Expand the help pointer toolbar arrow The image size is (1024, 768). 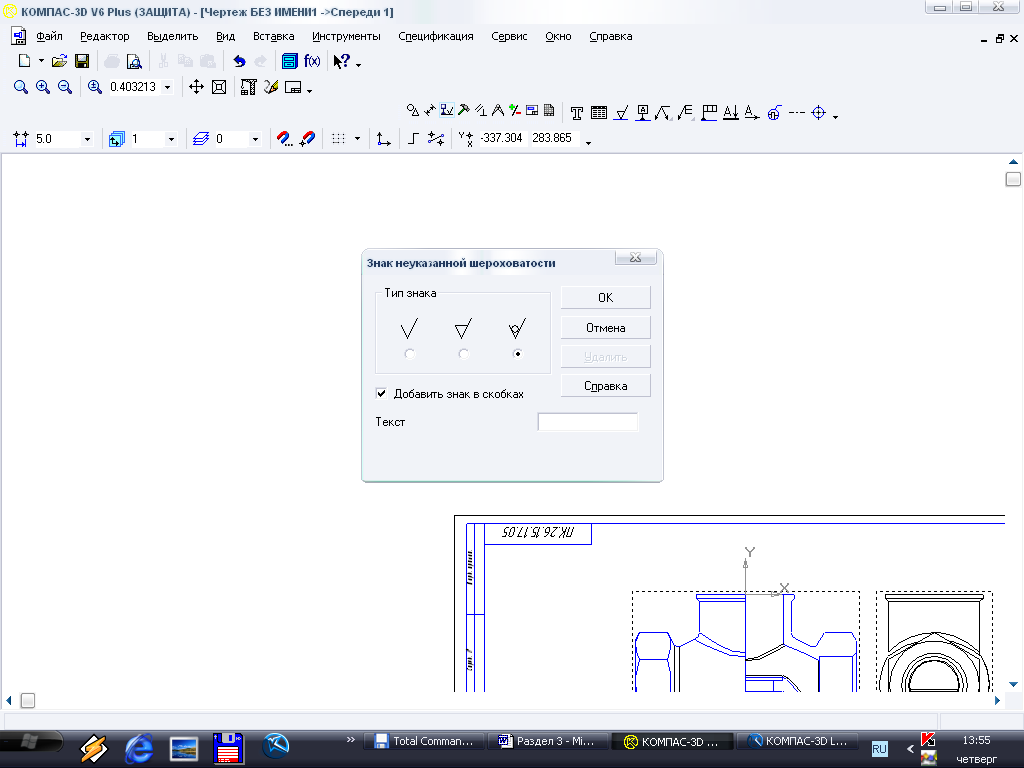(359, 64)
